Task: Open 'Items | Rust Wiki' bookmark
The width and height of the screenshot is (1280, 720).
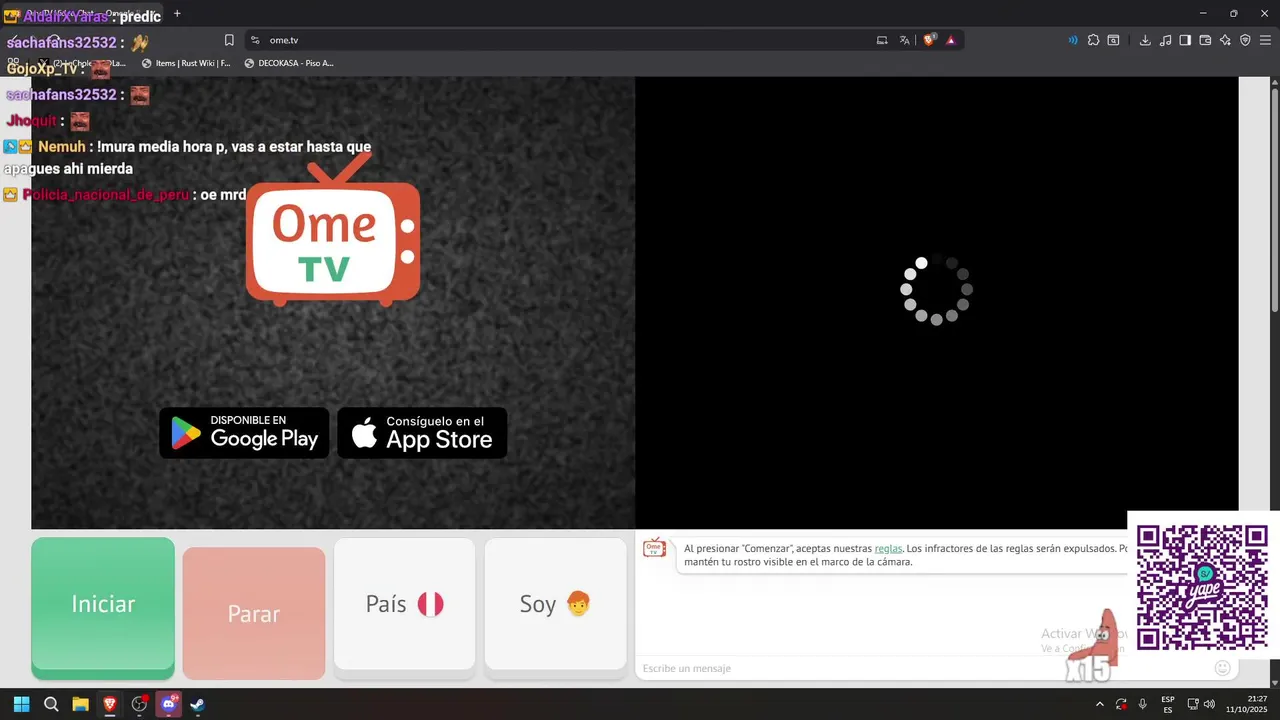Action: point(186,63)
